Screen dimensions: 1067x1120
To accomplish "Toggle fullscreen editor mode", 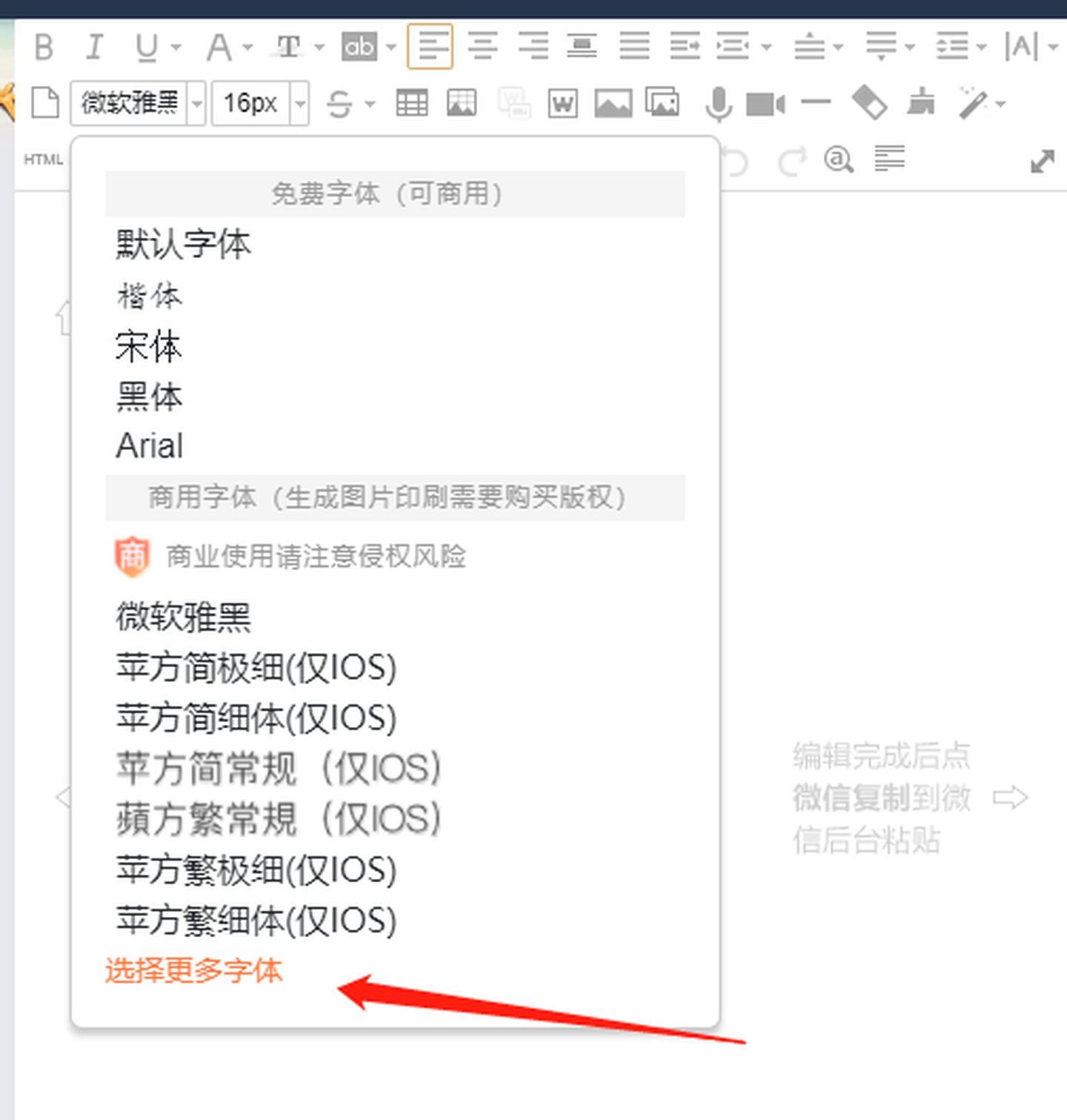I will click(x=1043, y=161).
